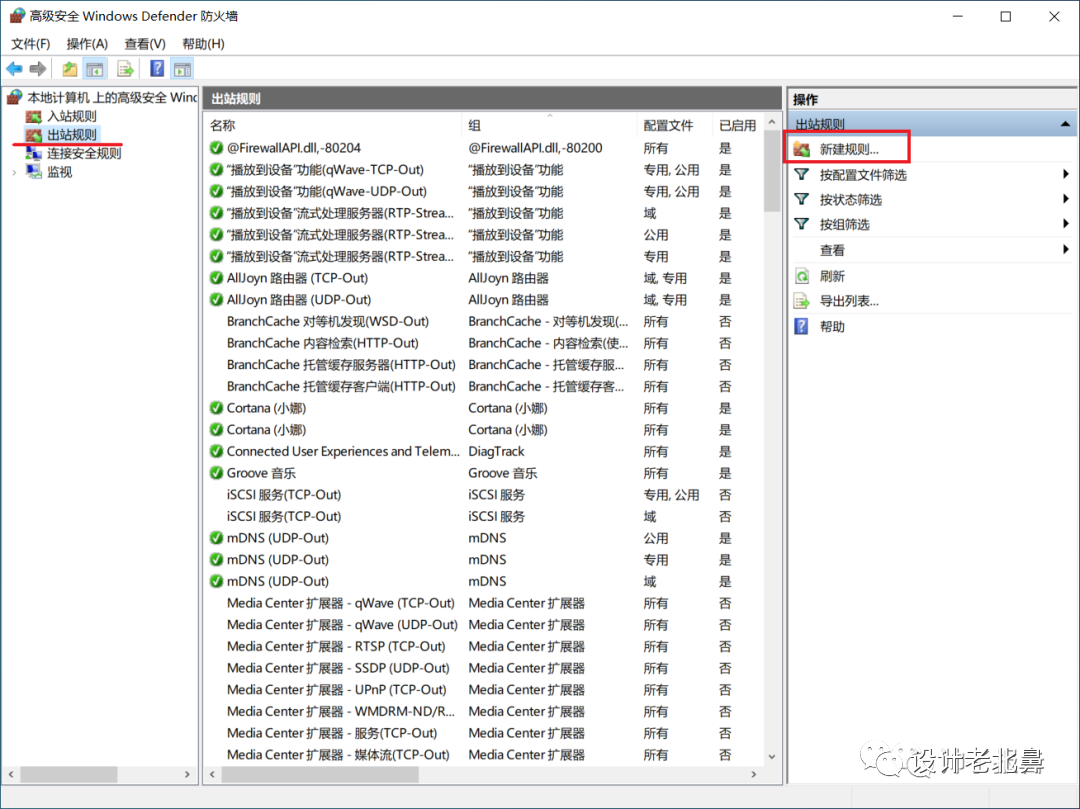Click the funnel icon for 按组筛选
The width and height of the screenshot is (1080, 809).
pos(802,224)
